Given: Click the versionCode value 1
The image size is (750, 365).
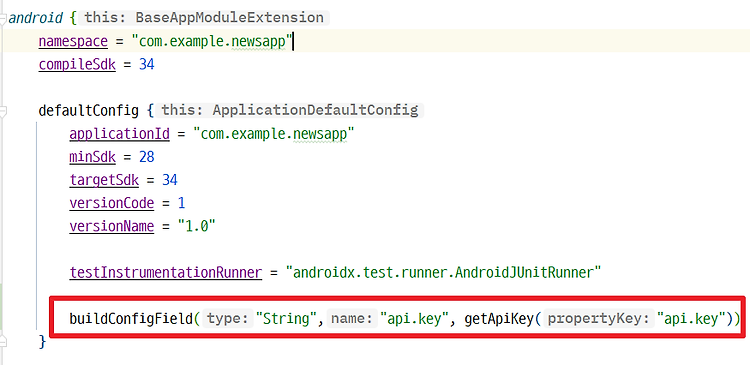Looking at the screenshot, I should point(181,203).
